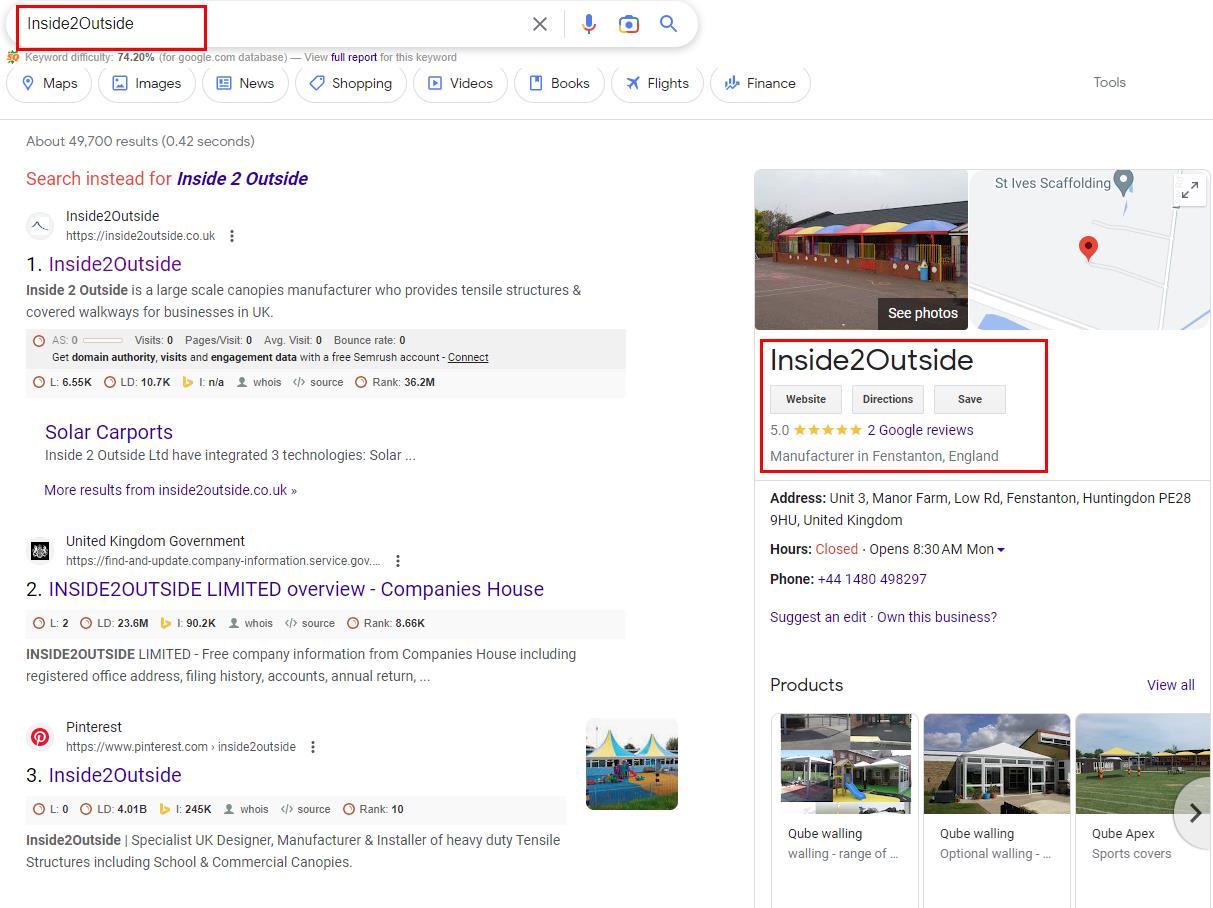This screenshot has height=908, width=1213.
Task: Click the Inside2Outside site favicon
Action: [x=40, y=226]
